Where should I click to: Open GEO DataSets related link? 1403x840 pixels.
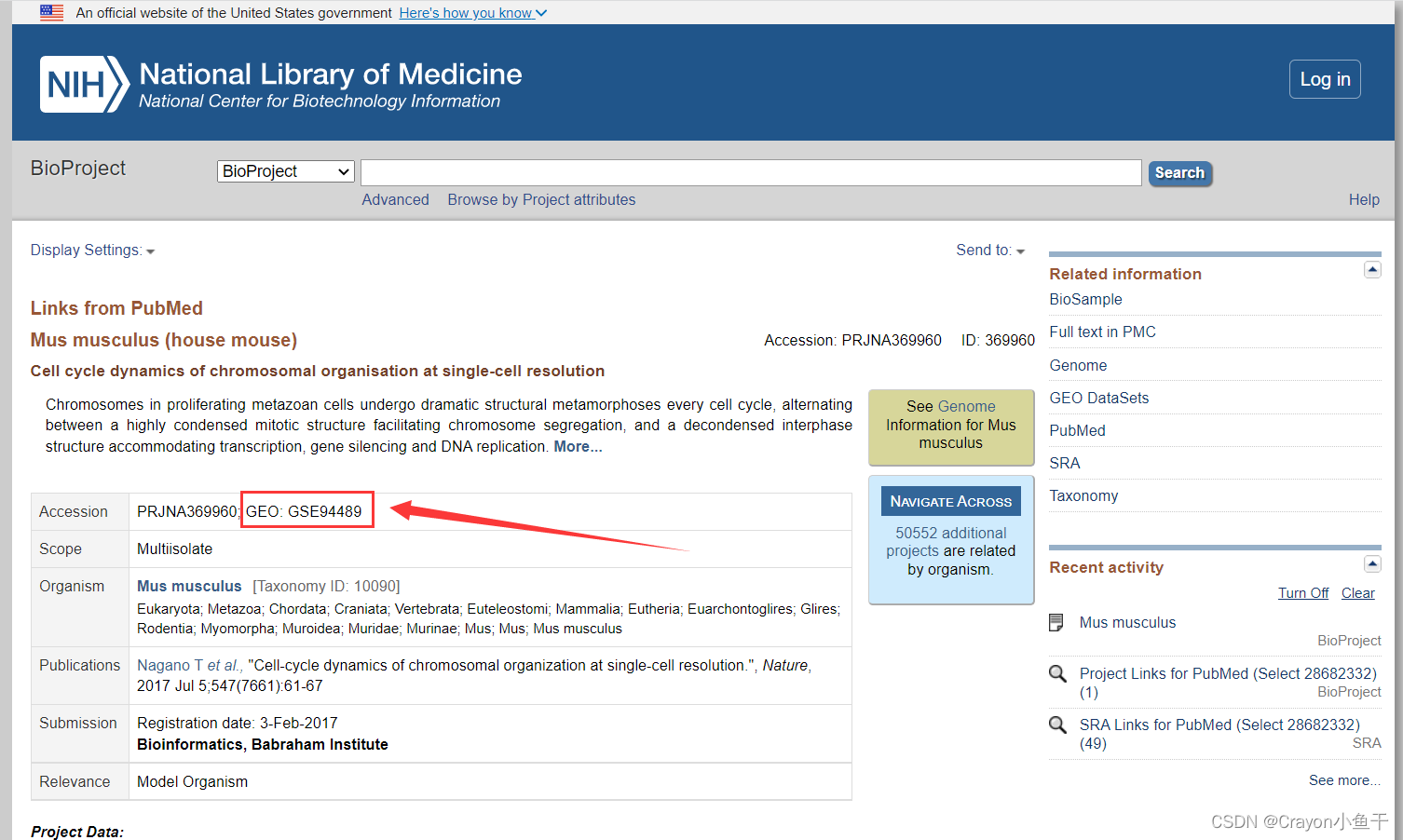coord(1099,399)
